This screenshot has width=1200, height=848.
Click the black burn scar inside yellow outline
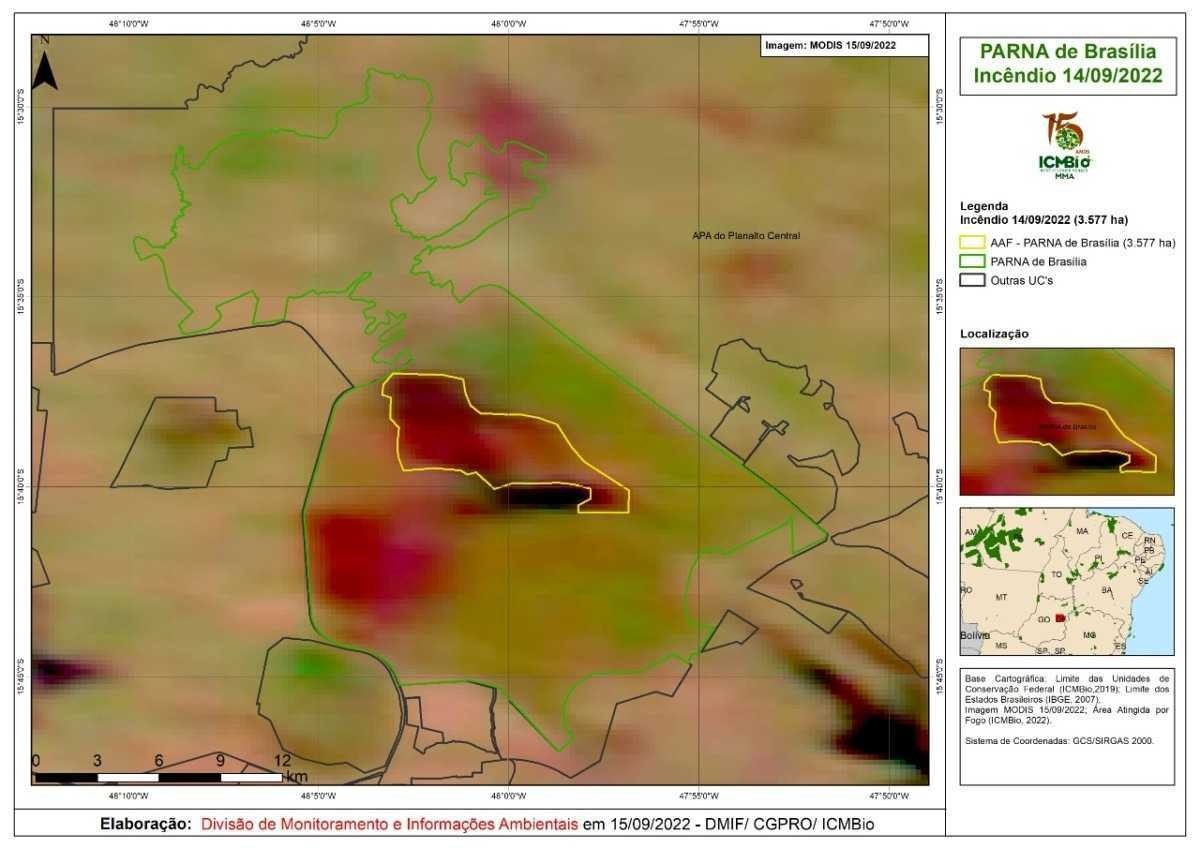[x=545, y=496]
